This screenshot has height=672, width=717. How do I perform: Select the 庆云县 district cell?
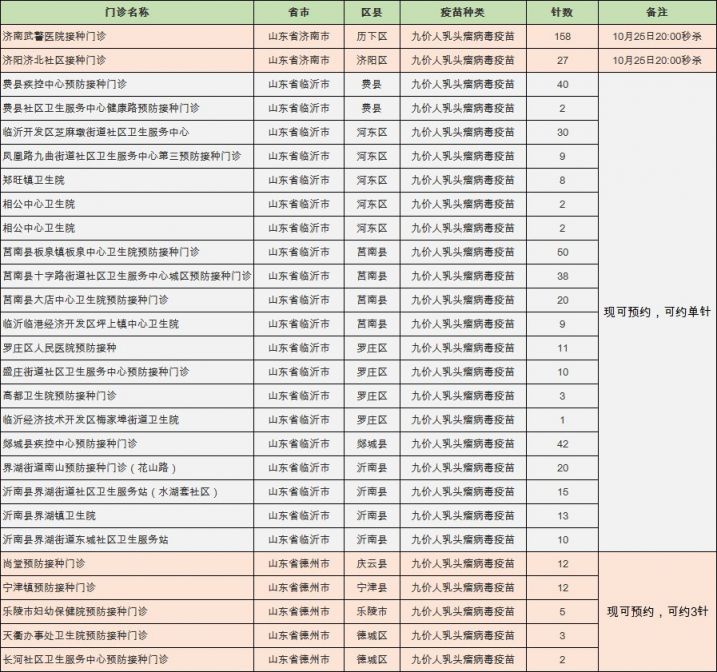372,564
